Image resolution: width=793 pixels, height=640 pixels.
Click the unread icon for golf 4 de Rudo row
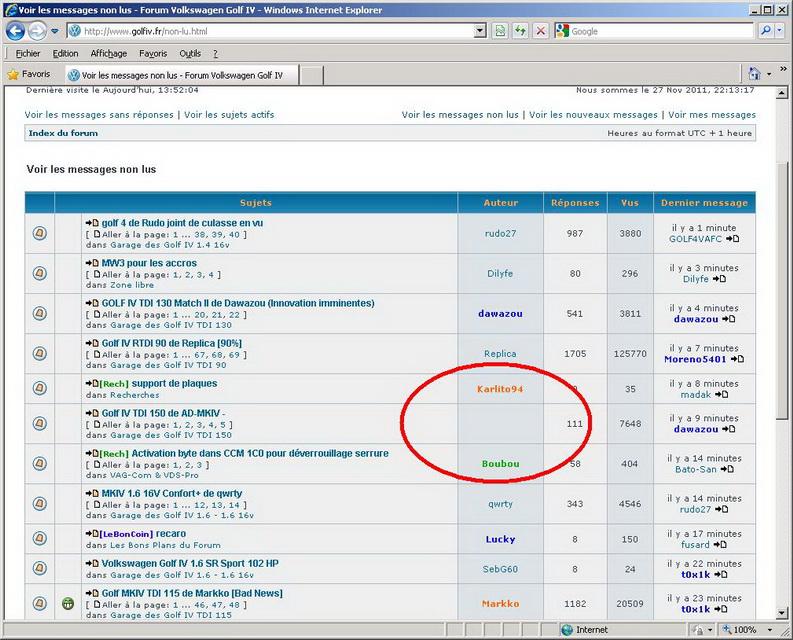[40, 233]
